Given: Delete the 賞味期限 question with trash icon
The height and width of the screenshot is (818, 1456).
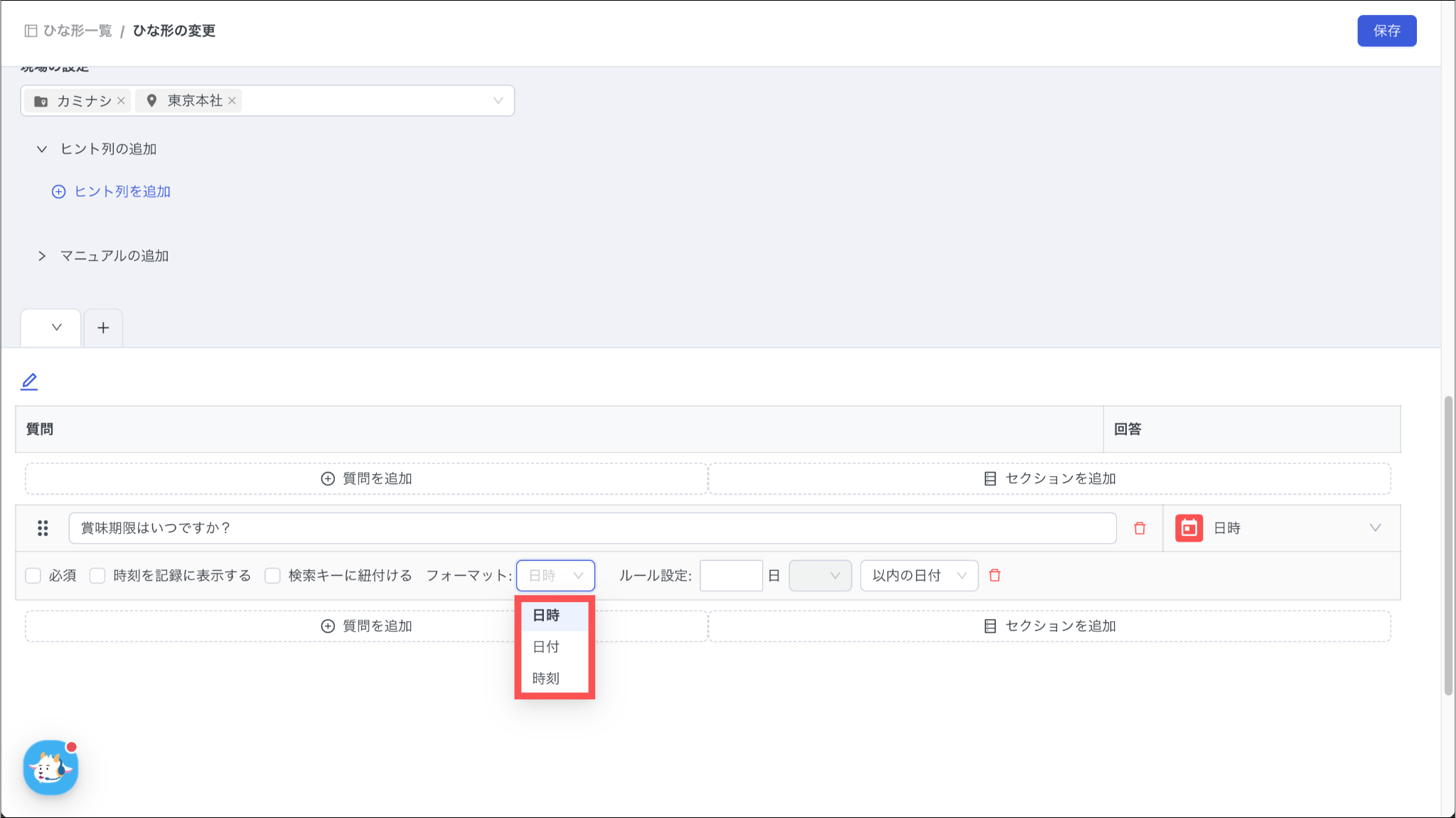Looking at the screenshot, I should [x=1140, y=528].
